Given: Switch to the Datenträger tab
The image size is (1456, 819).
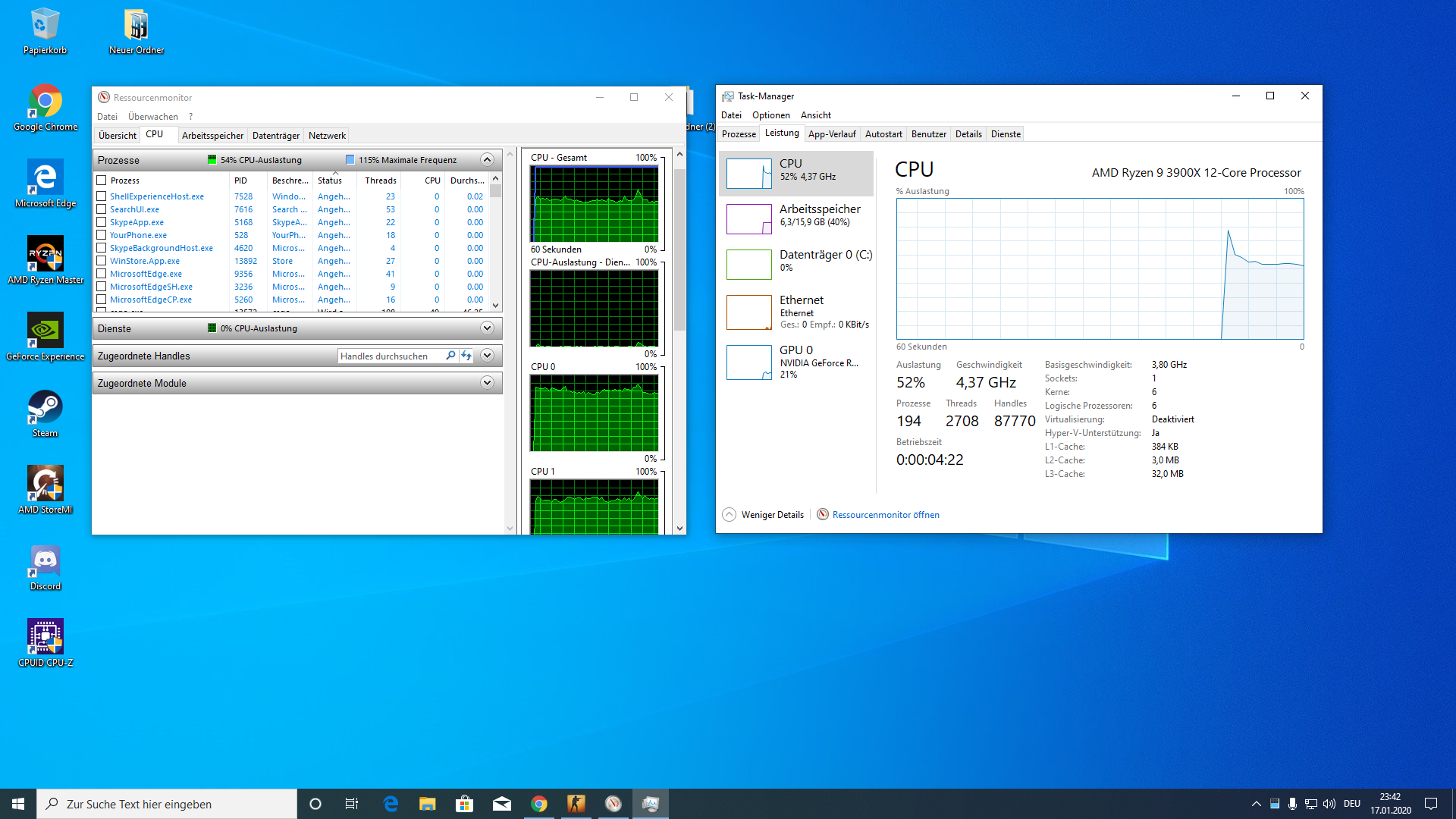Looking at the screenshot, I should pos(275,136).
